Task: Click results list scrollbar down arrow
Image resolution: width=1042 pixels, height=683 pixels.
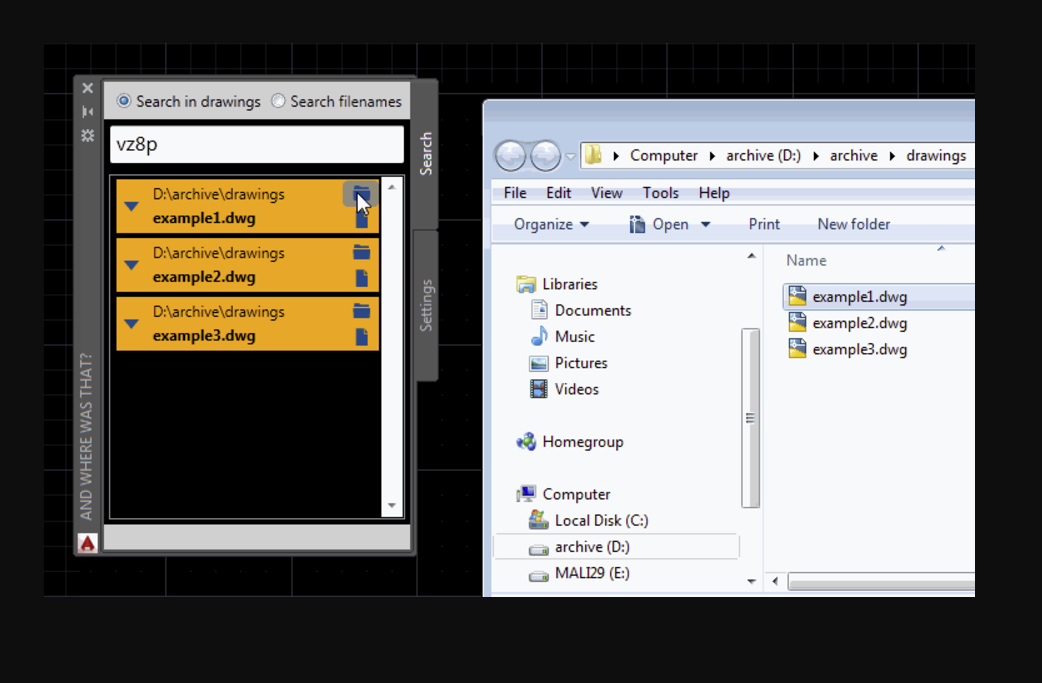Action: tap(392, 506)
